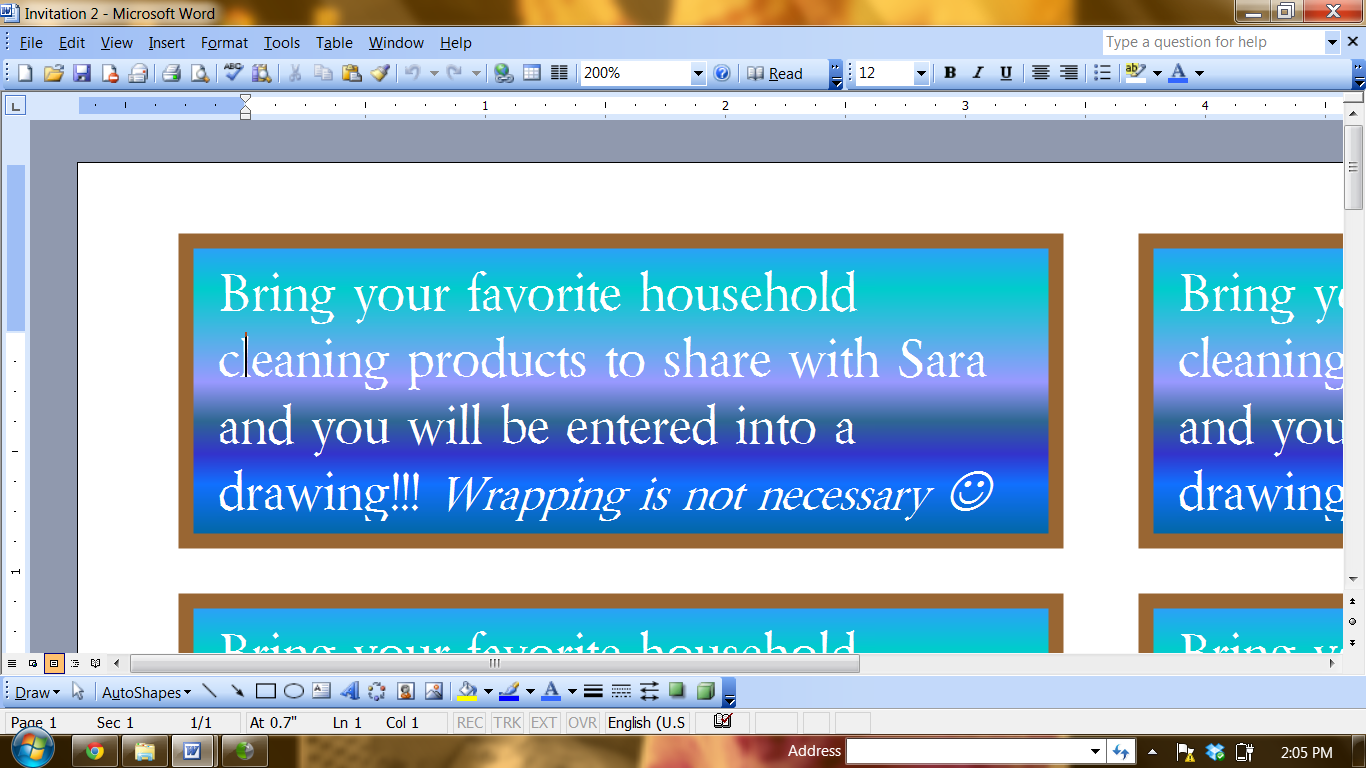Image resolution: width=1366 pixels, height=768 pixels.
Task: Toggle the OVR status bar indicator
Action: coord(582,722)
